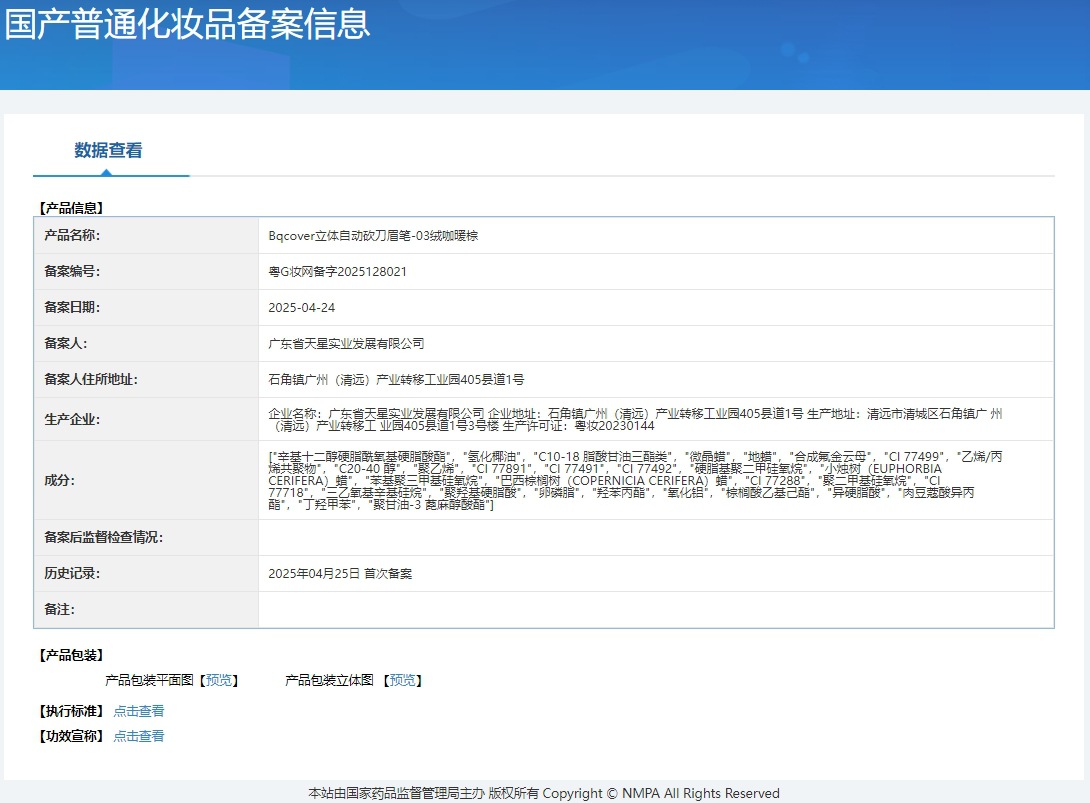The height and width of the screenshot is (803, 1090).
Task: Click the page title 国产普通化妆品备案信息
Action: [187, 24]
